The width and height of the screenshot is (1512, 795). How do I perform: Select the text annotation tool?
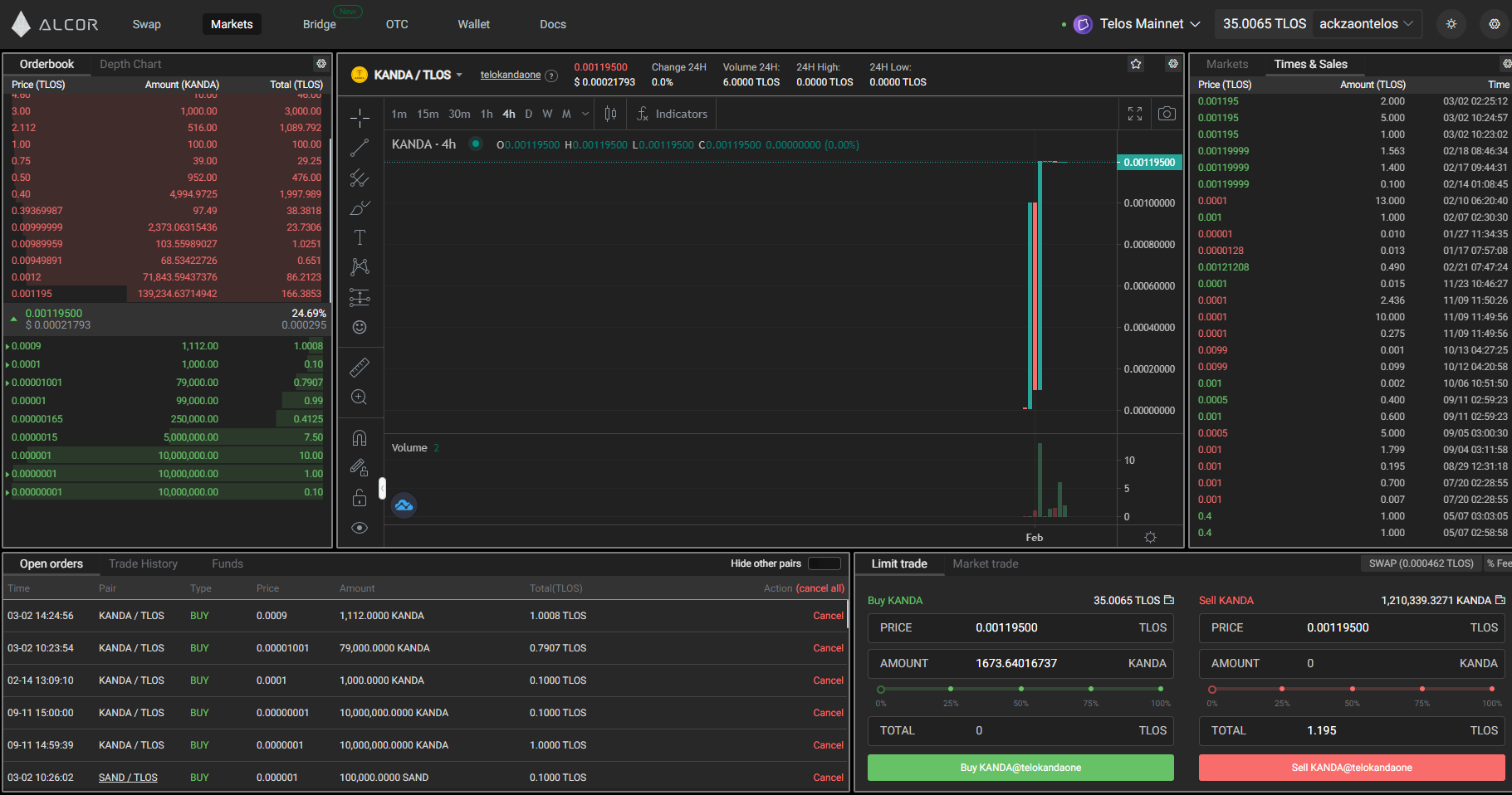(360, 237)
